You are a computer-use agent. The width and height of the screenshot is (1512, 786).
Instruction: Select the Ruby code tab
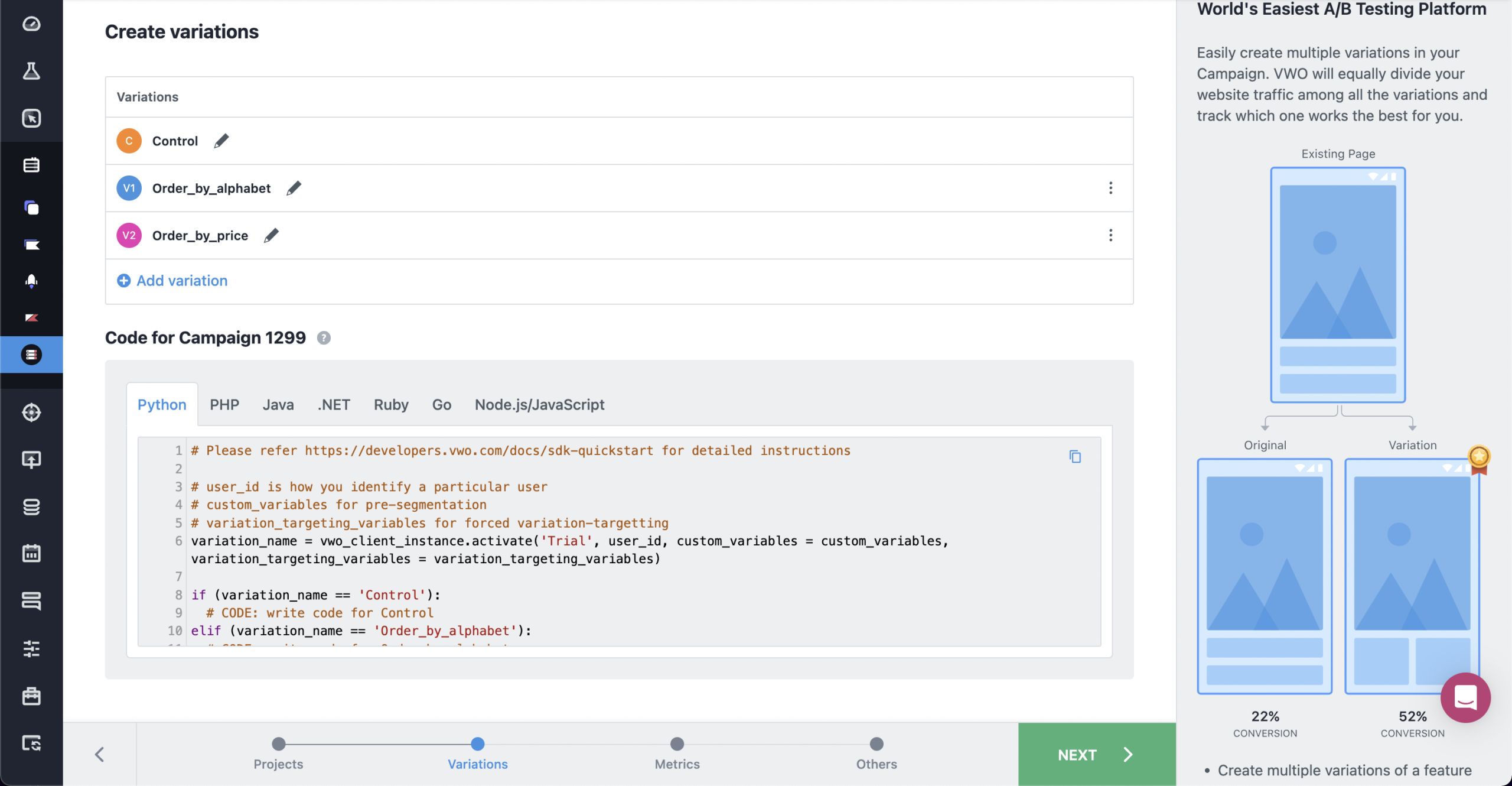coord(391,405)
